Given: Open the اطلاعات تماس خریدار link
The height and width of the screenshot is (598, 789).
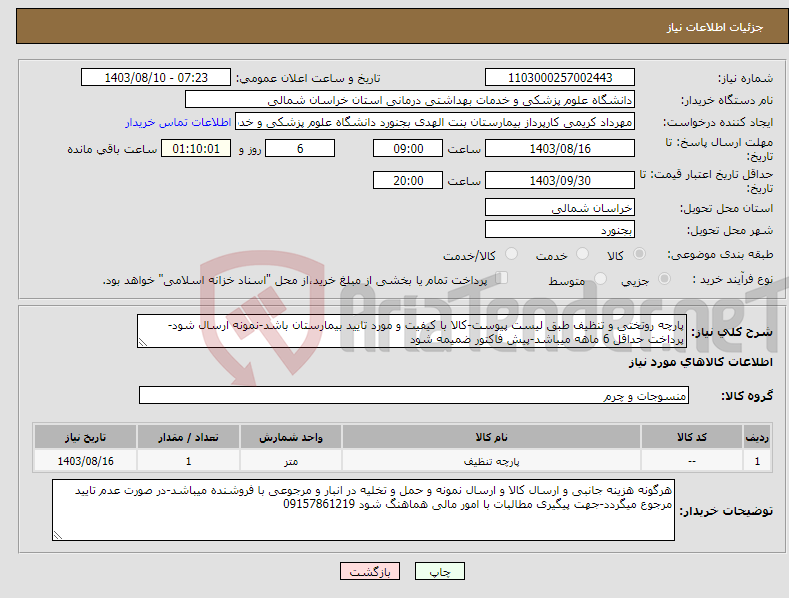Looking at the screenshot, I should point(178,122).
